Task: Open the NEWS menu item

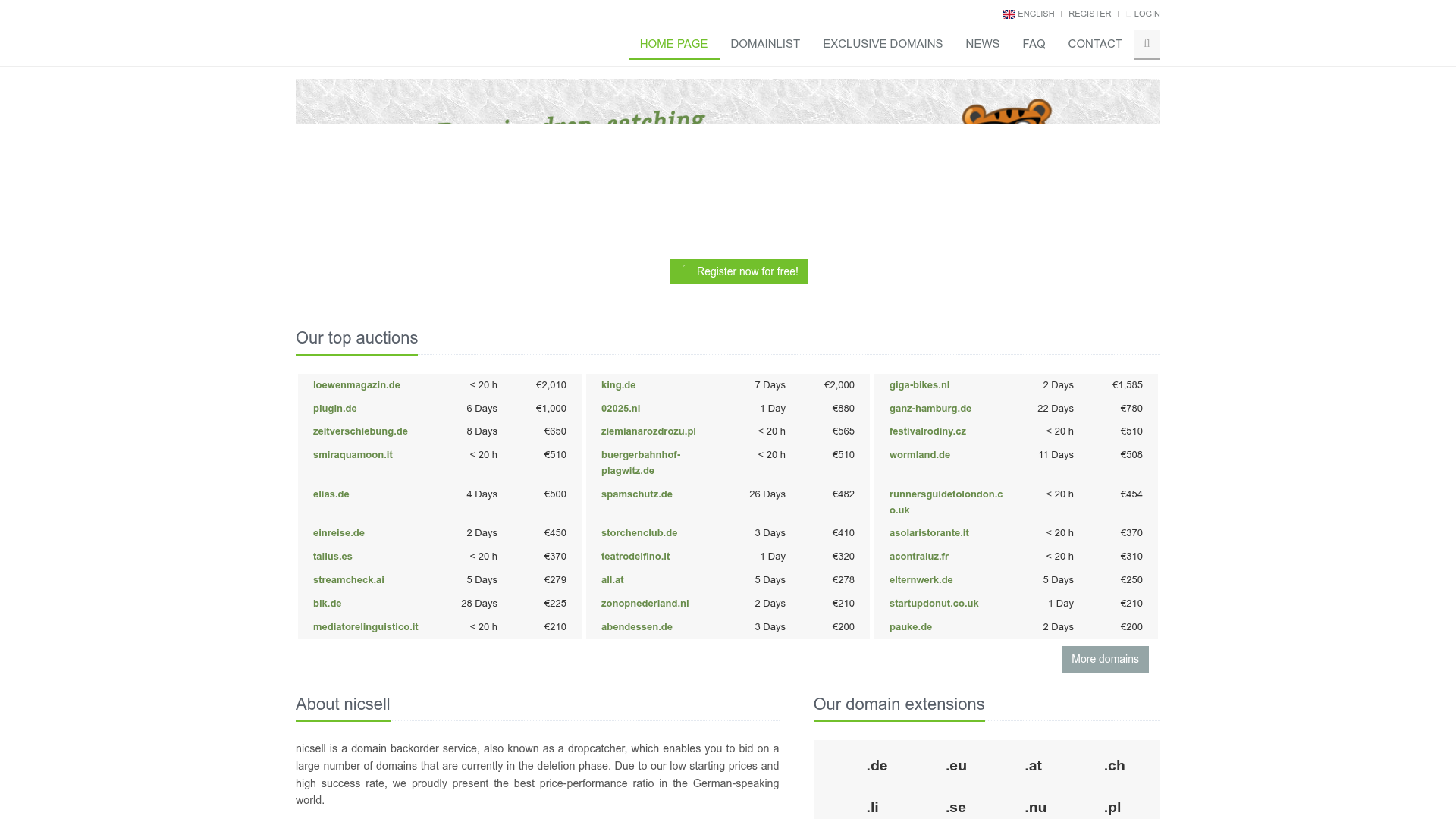Action: (x=982, y=44)
